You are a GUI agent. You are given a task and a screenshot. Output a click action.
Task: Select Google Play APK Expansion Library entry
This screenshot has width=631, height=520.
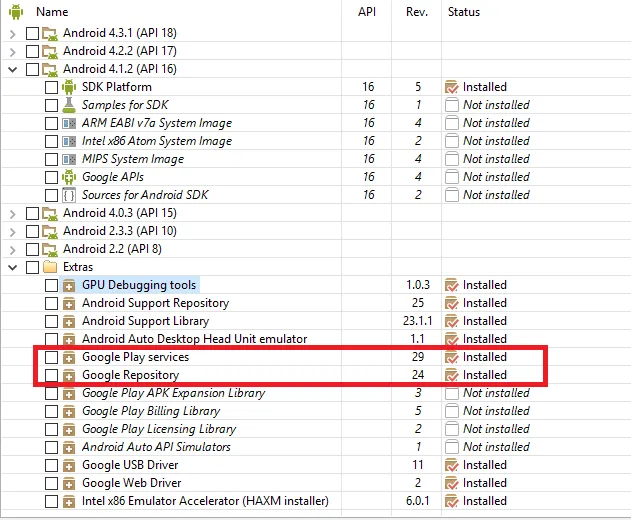pyautogui.click(x=173, y=393)
